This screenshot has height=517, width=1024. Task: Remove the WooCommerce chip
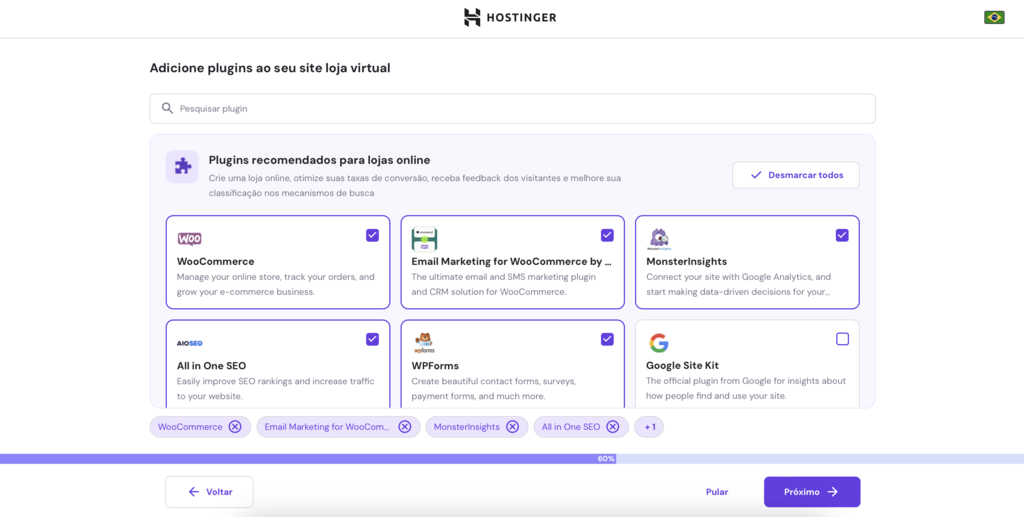[x=235, y=427]
